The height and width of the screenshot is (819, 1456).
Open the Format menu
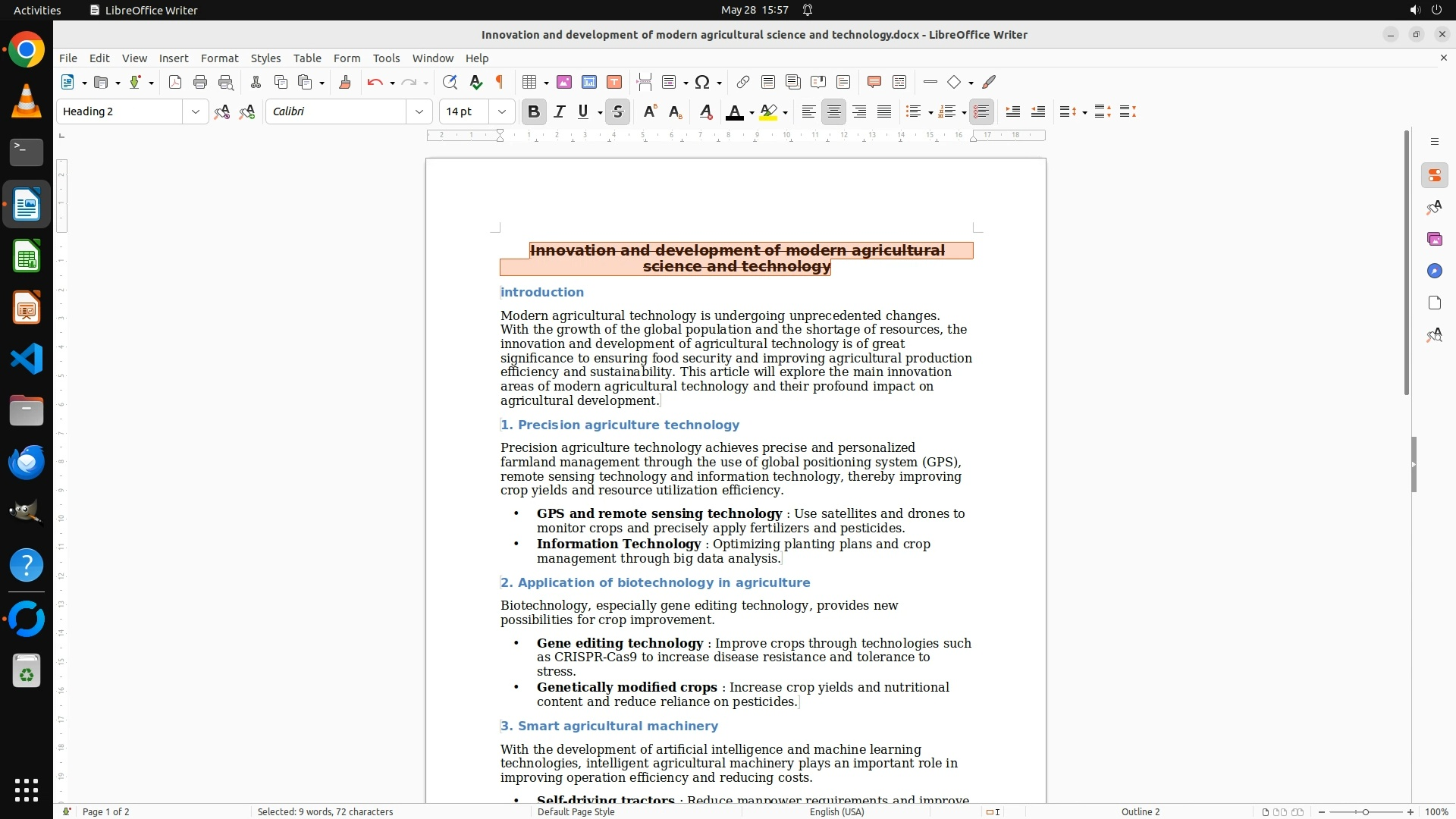pyautogui.click(x=219, y=58)
